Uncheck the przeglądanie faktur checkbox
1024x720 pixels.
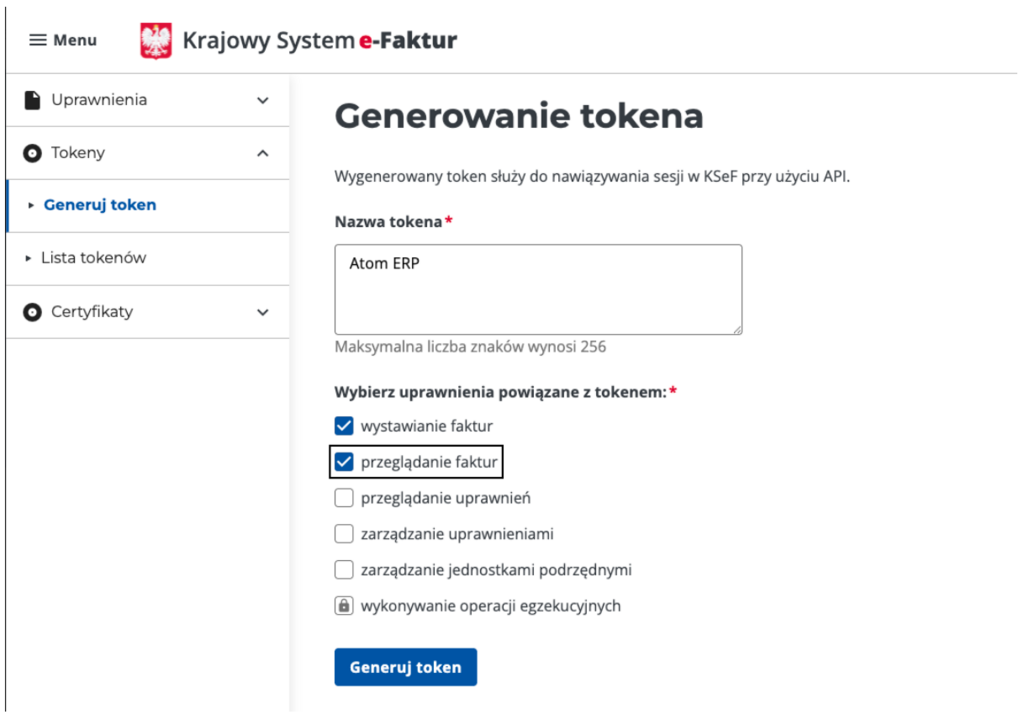(x=344, y=462)
